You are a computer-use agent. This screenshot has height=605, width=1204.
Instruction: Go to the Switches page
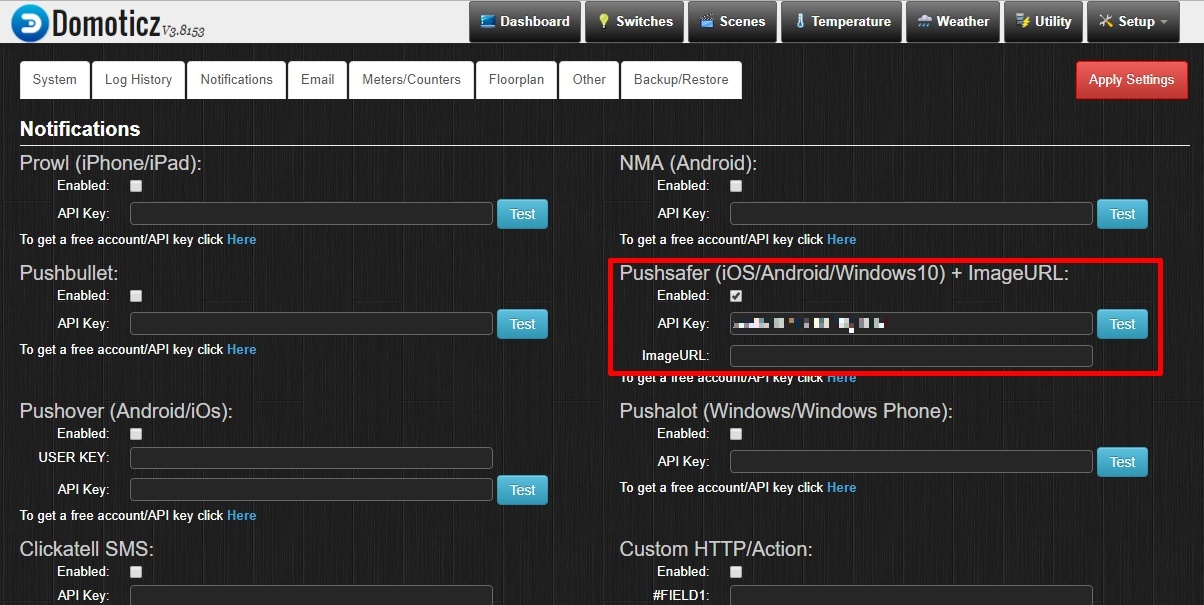(634, 22)
